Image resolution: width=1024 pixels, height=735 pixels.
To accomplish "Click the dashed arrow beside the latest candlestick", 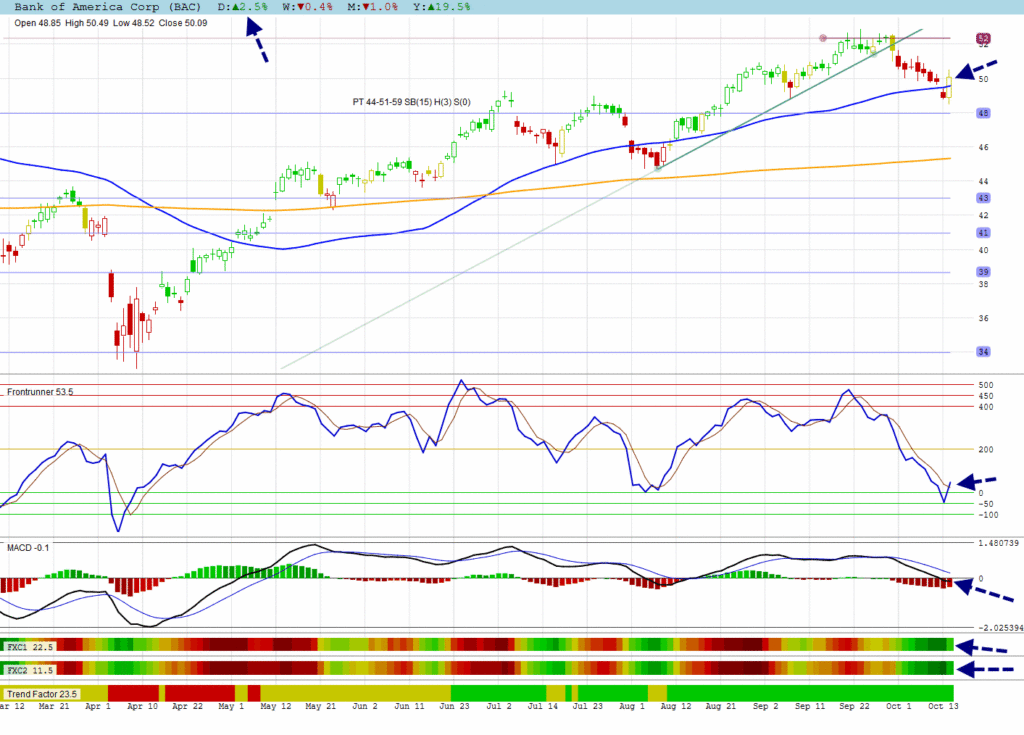I will 976,69.
